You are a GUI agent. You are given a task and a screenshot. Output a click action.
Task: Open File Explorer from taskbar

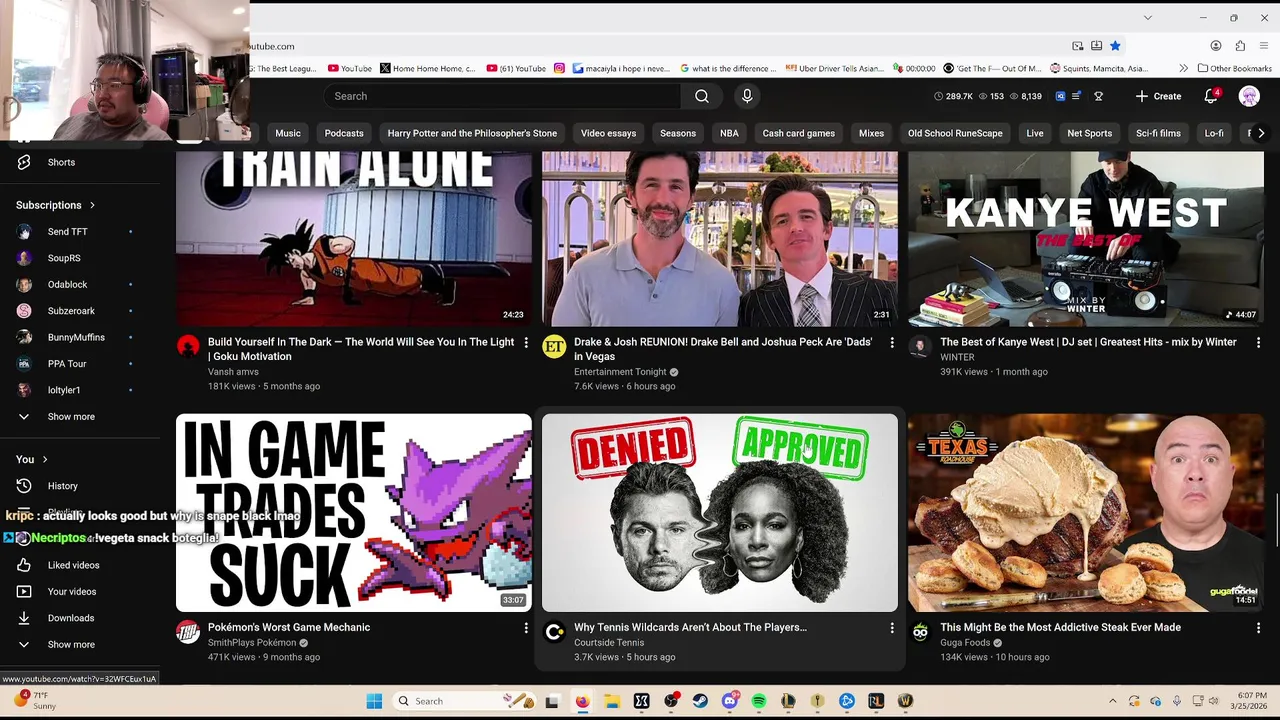click(612, 701)
